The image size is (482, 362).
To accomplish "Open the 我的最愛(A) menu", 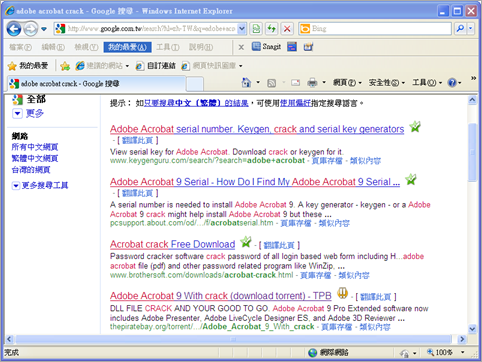I will pyautogui.click(x=127, y=47).
